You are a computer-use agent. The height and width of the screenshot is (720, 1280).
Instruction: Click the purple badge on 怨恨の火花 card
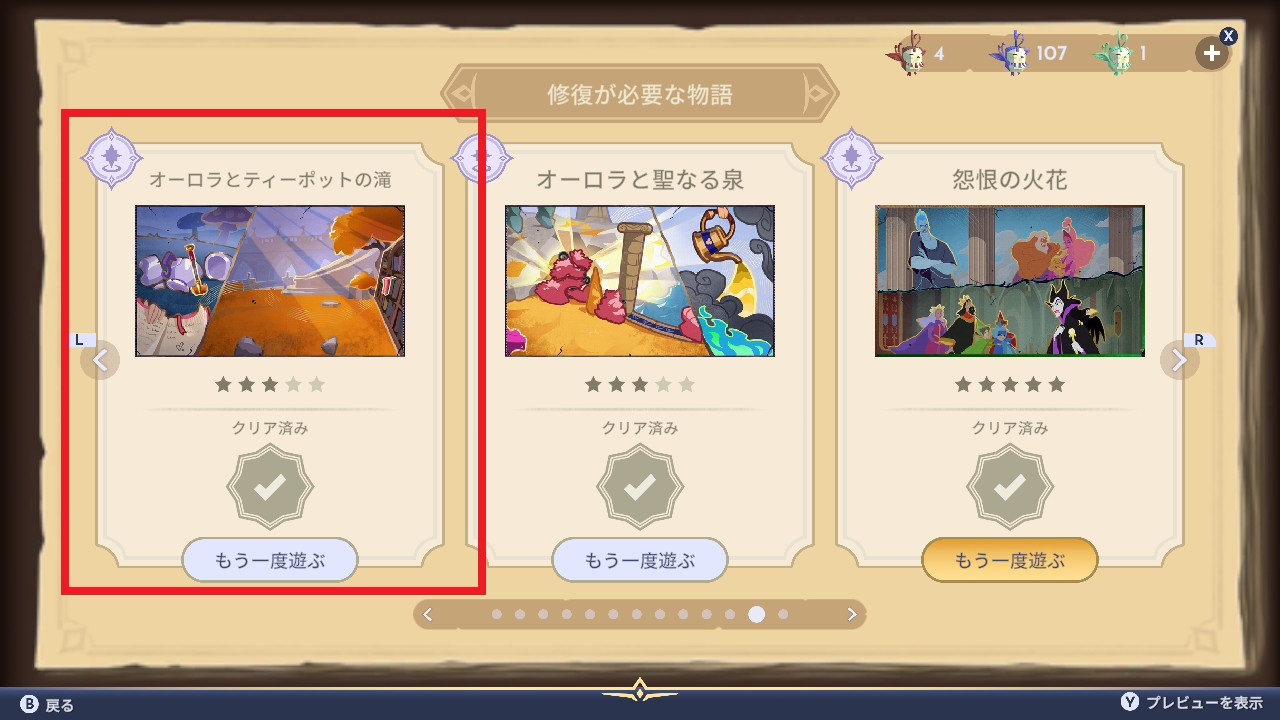[x=851, y=159]
